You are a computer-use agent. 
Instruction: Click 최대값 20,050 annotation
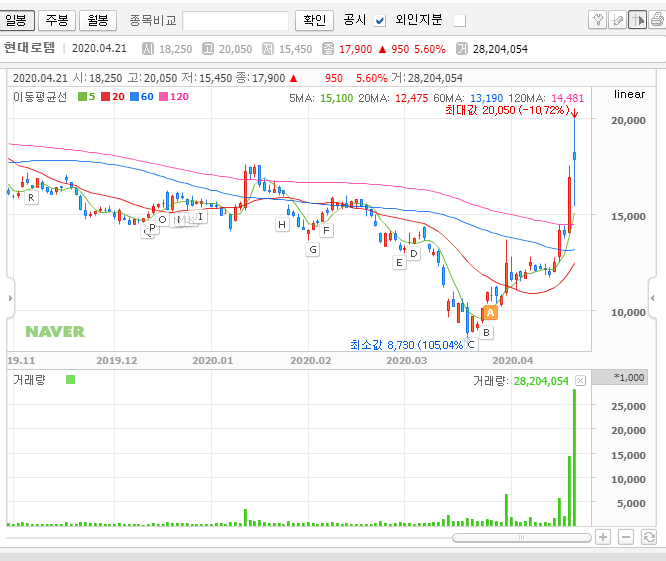pyautogui.click(x=507, y=110)
